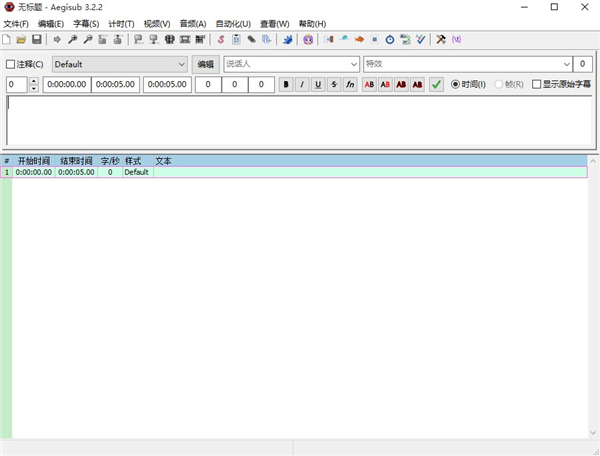The height and width of the screenshot is (456, 600).
Task: Open the 编辑(E) menu
Action: (x=51, y=24)
